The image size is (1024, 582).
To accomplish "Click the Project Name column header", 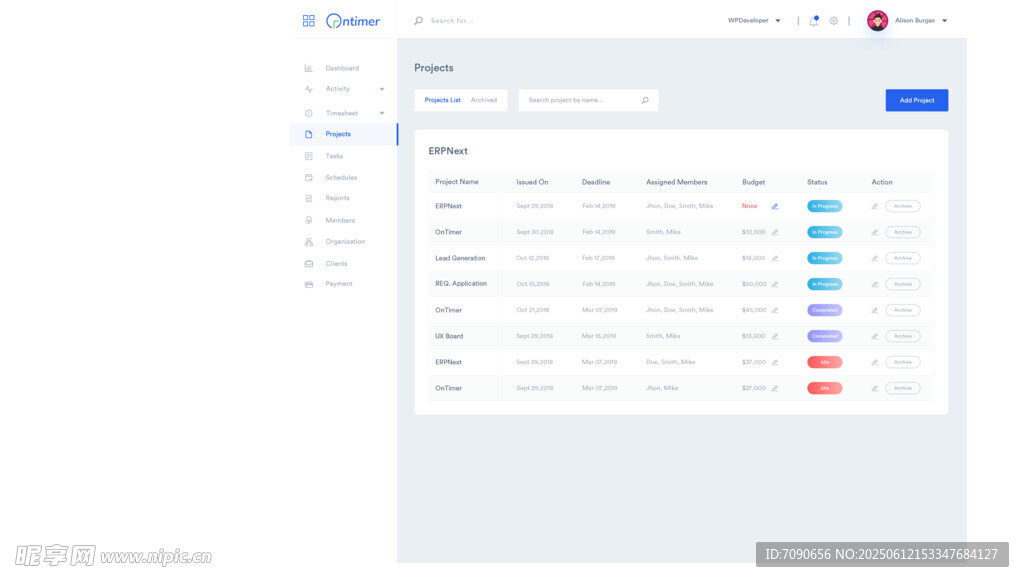I will 456,182.
